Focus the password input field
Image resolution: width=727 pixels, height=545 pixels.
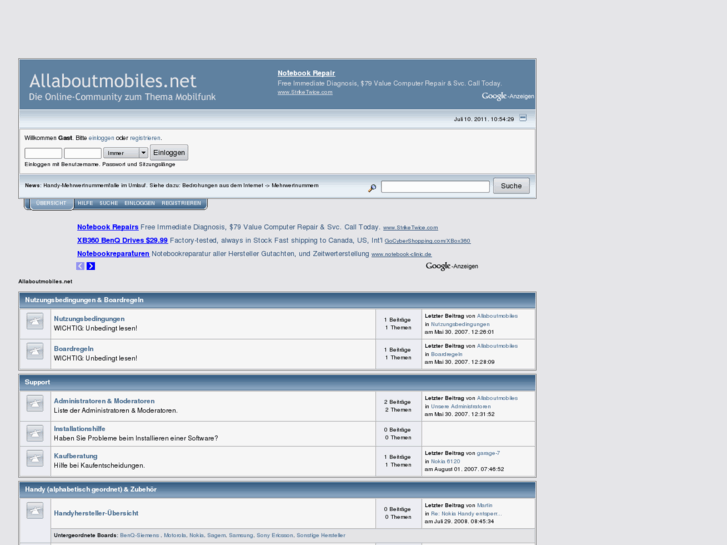tap(83, 153)
